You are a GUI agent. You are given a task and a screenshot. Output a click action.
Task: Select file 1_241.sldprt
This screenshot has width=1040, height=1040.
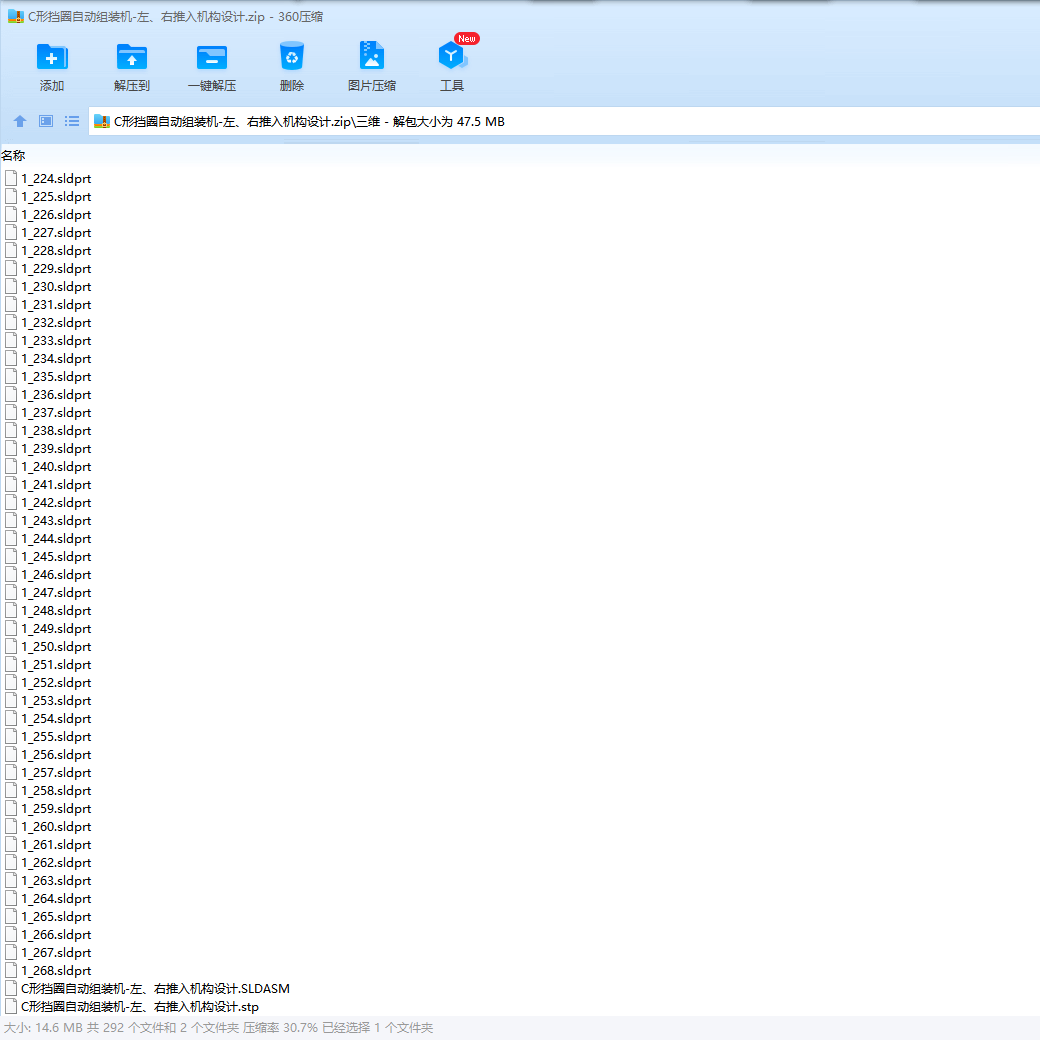point(56,485)
